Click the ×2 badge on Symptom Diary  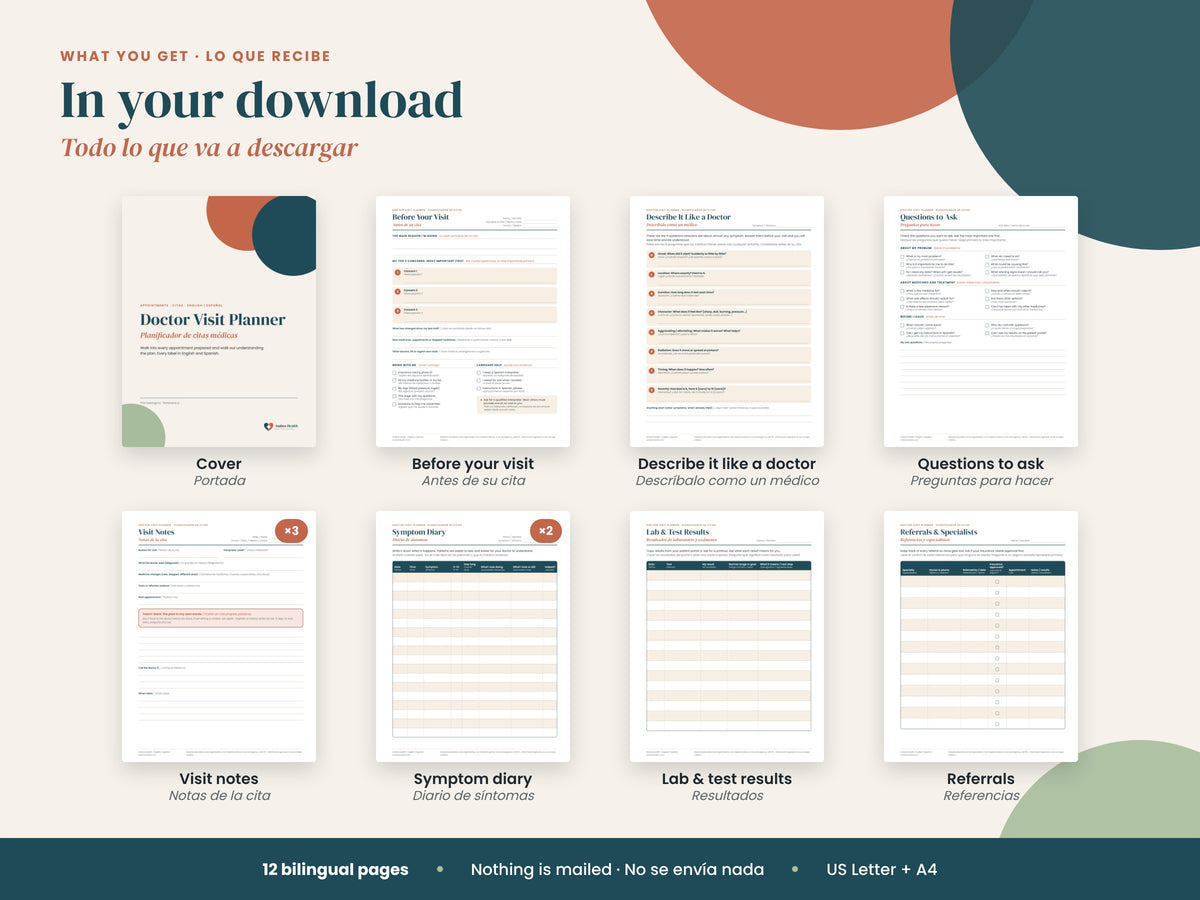545,531
